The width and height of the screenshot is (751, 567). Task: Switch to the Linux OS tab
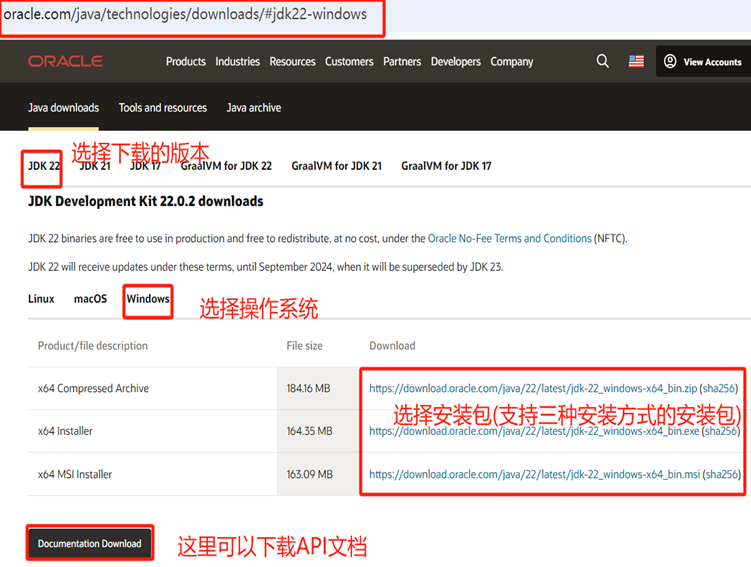(41, 299)
